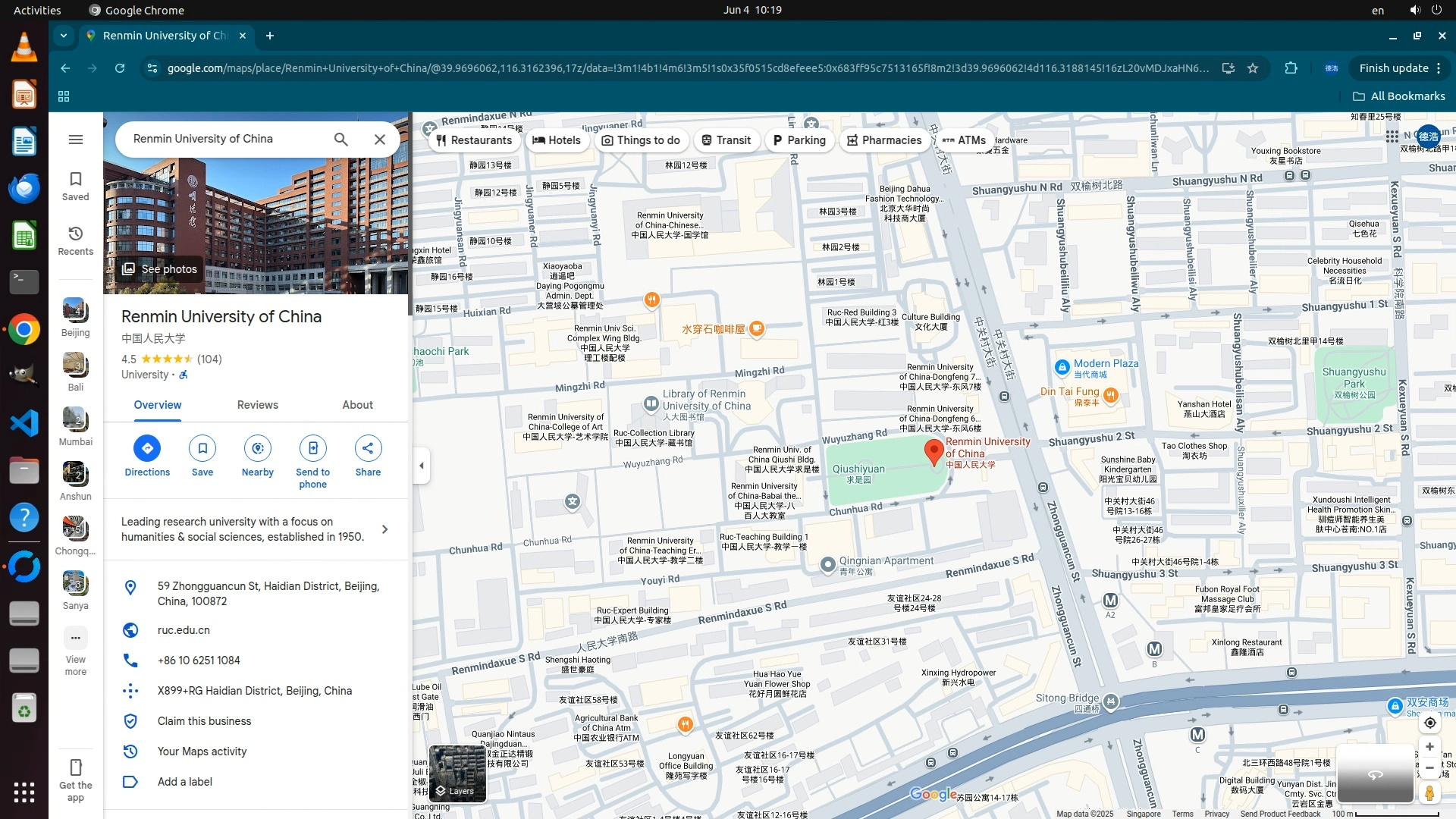
Task: Switch to the About tab
Action: point(357,405)
